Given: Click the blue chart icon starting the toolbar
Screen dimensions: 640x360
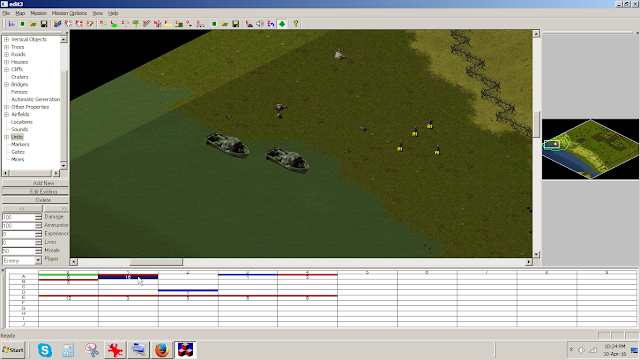Looking at the screenshot, I should click(x=11, y=24).
